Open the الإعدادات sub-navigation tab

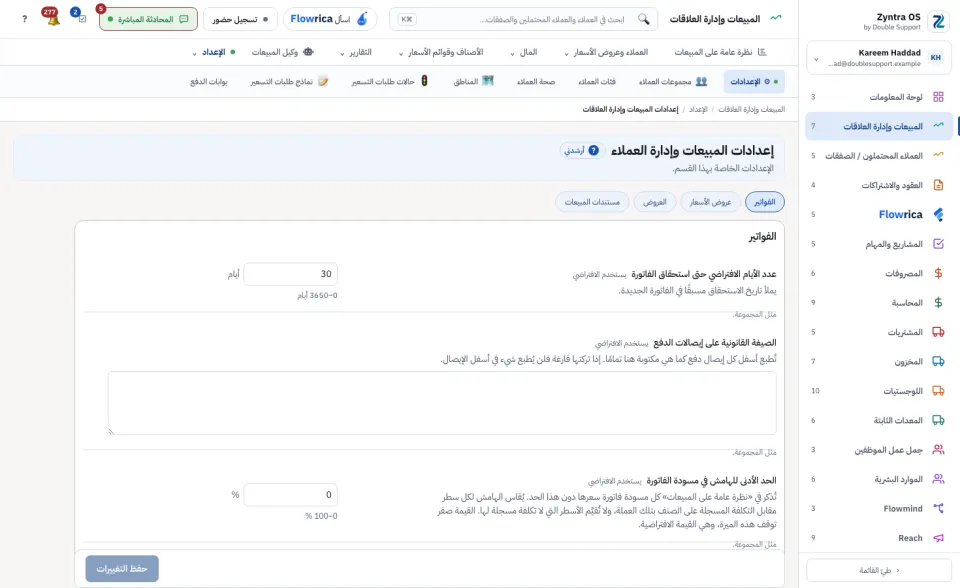pos(753,81)
